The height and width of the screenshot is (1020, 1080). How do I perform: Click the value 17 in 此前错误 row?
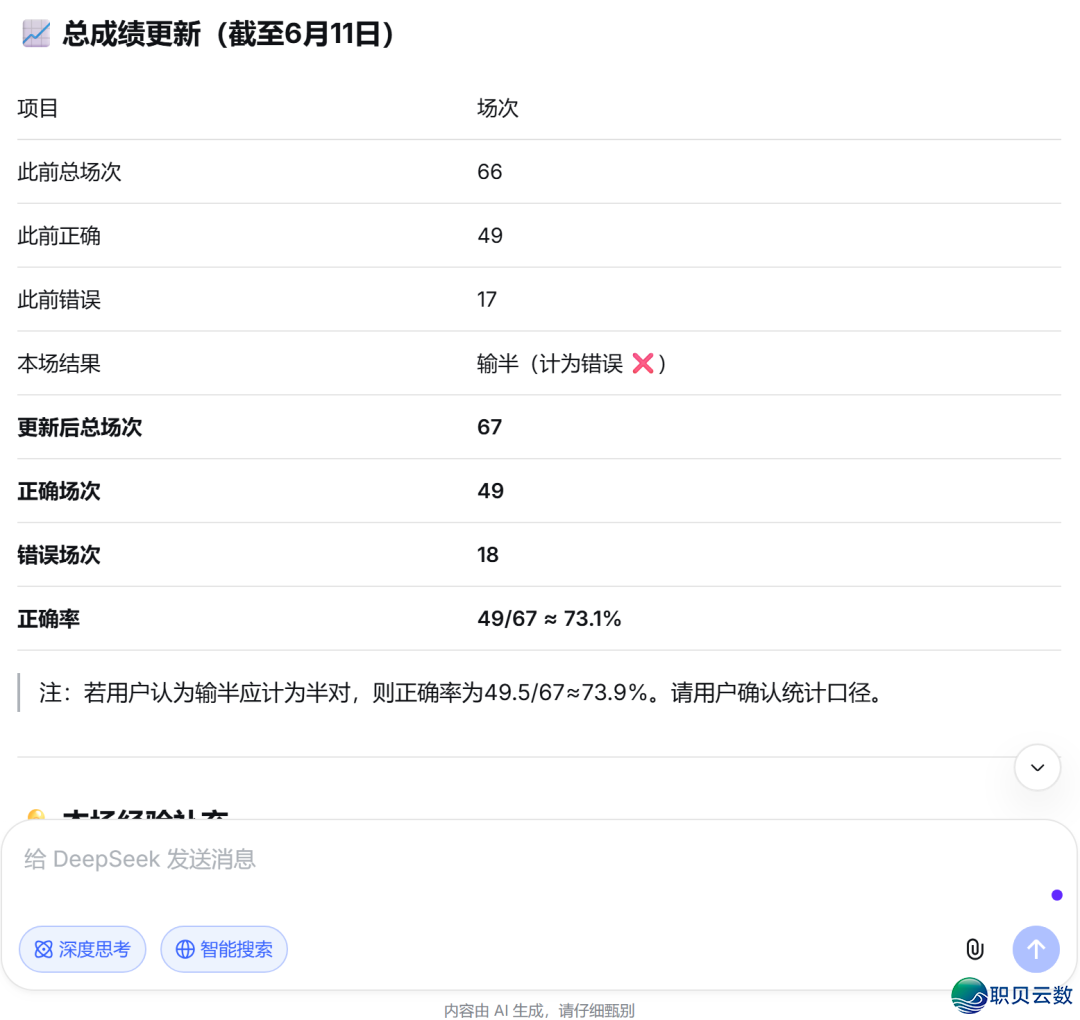point(486,300)
